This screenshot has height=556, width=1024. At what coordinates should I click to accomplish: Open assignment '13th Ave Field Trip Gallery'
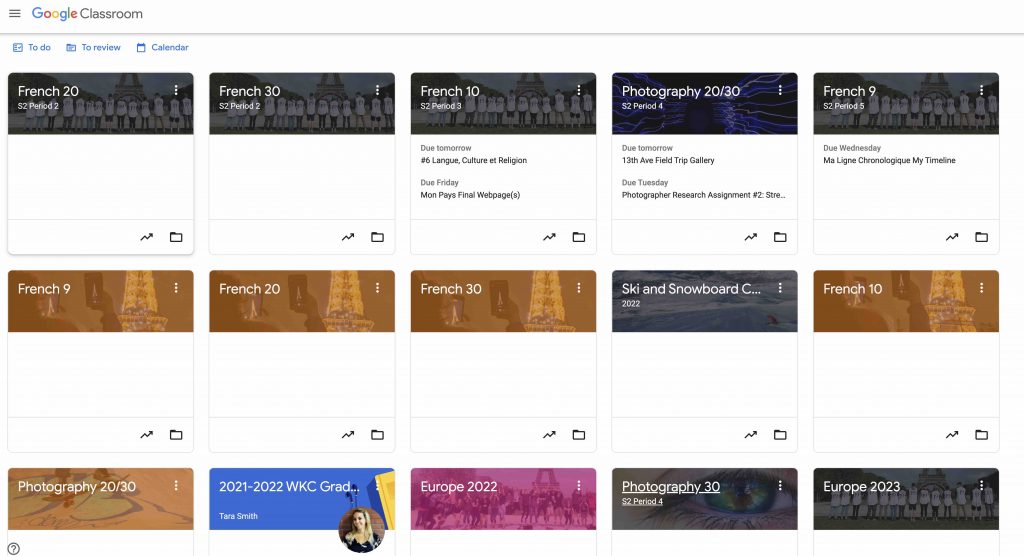(668, 160)
